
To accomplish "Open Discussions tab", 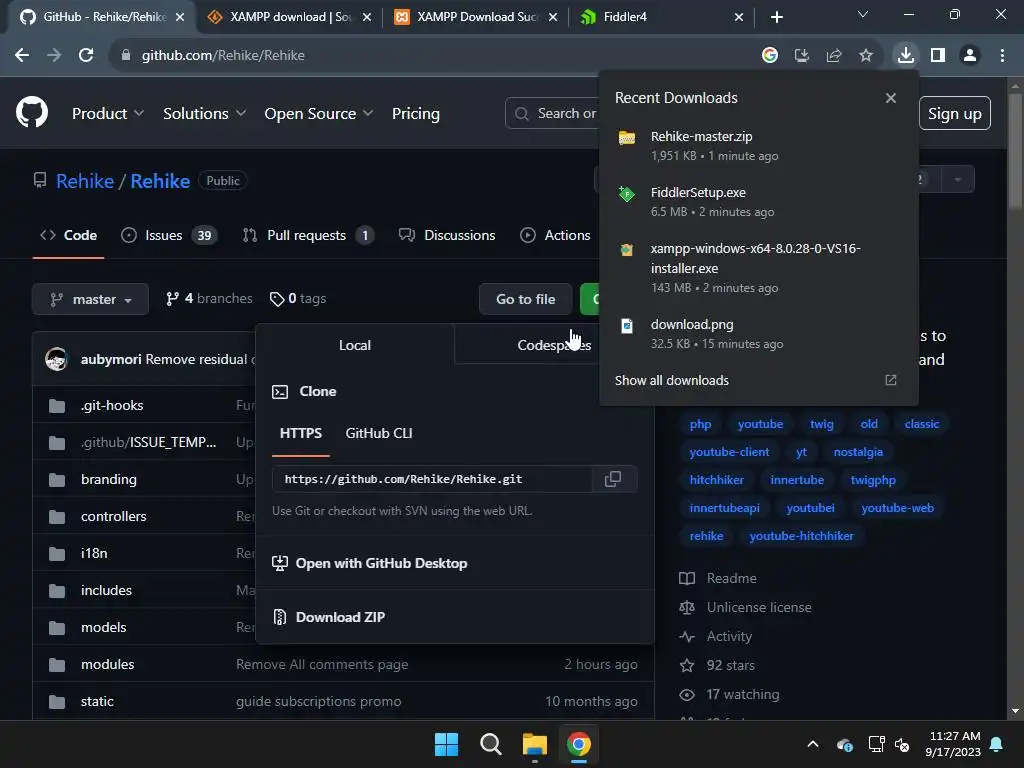I will [x=447, y=235].
